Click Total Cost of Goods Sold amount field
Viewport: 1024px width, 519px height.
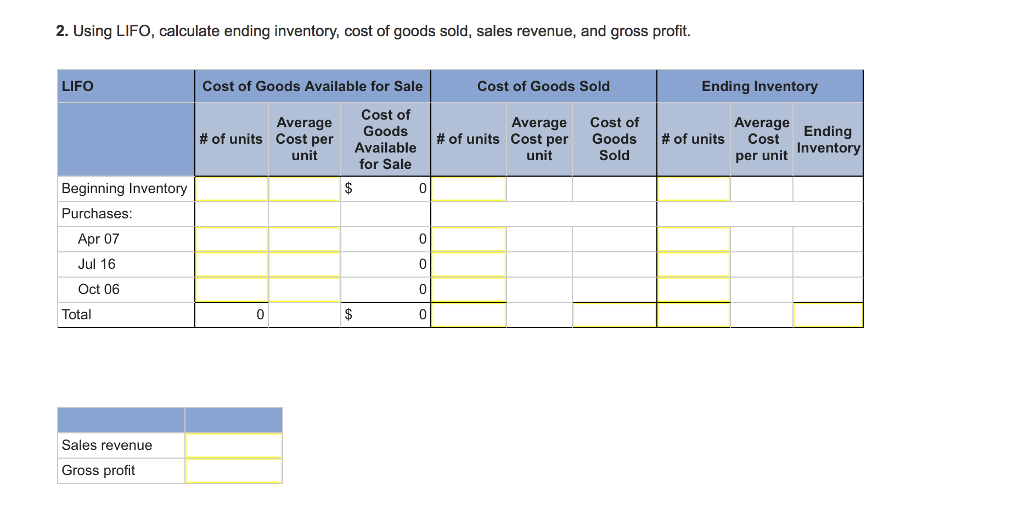[615, 315]
